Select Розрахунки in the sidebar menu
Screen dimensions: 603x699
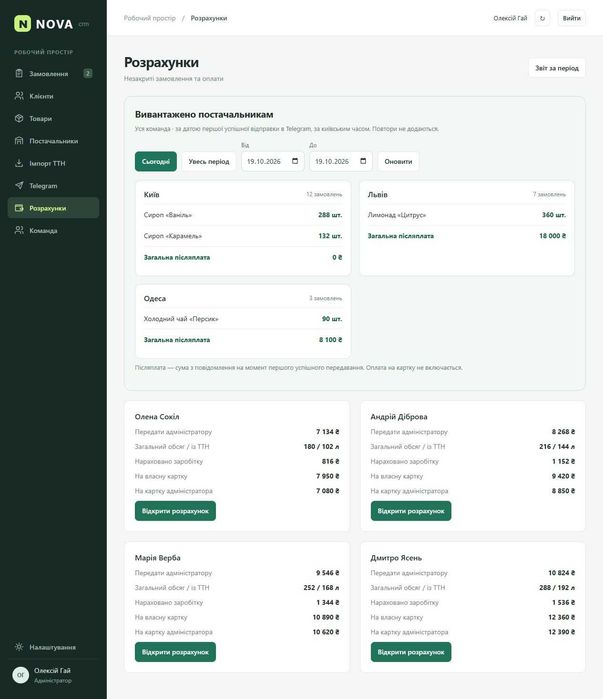point(53,208)
